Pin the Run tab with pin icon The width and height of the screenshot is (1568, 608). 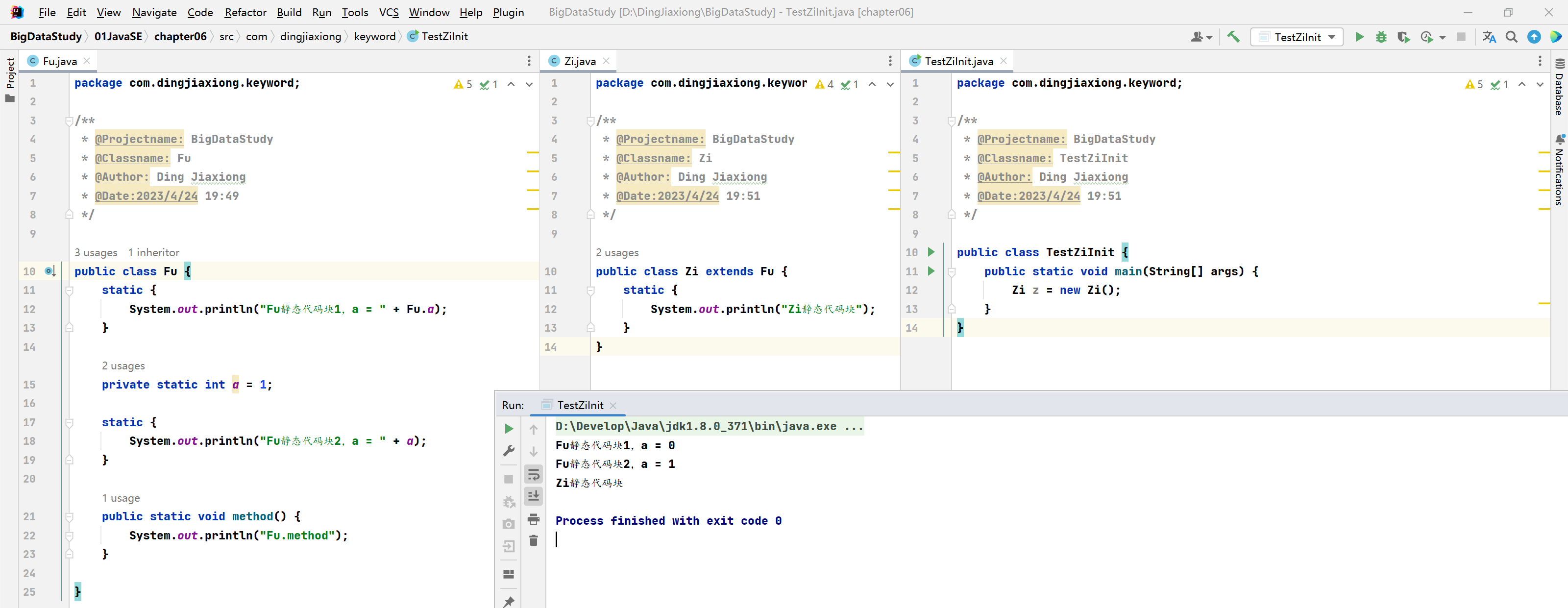[x=509, y=601]
